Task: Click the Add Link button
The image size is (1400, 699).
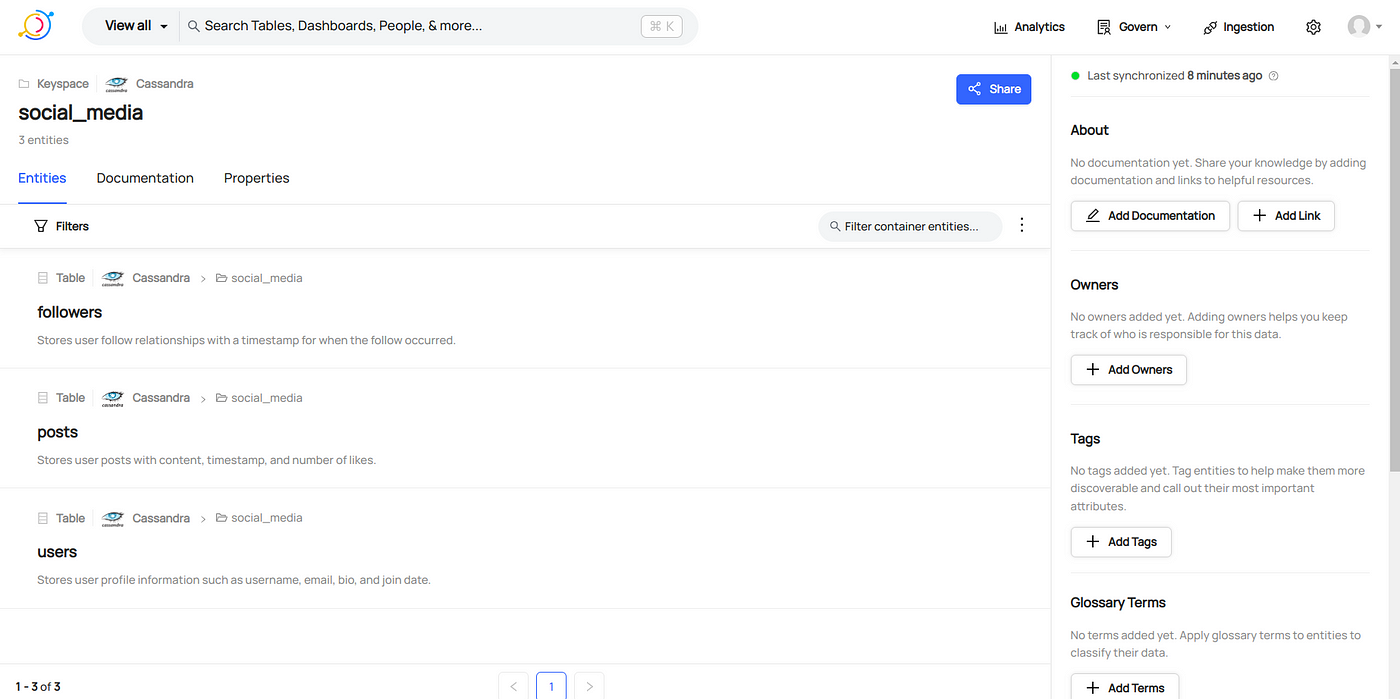Action: [1286, 216]
